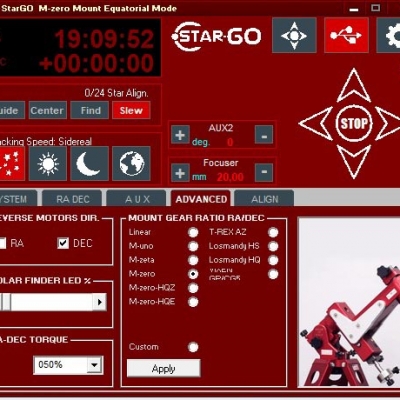400x400 pixels.
Task: Click the Star-GO logo
Action: click(217, 36)
